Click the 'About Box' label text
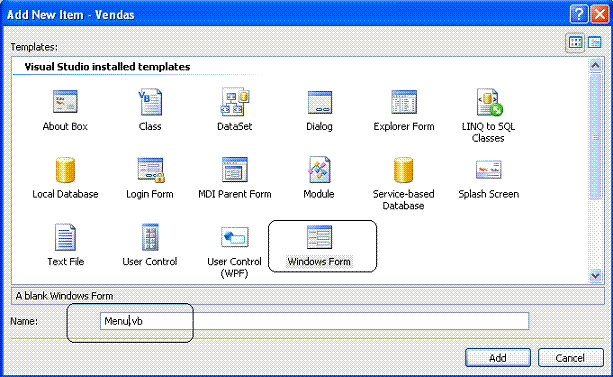Viewport: 613px width, 377px height. pos(65,126)
